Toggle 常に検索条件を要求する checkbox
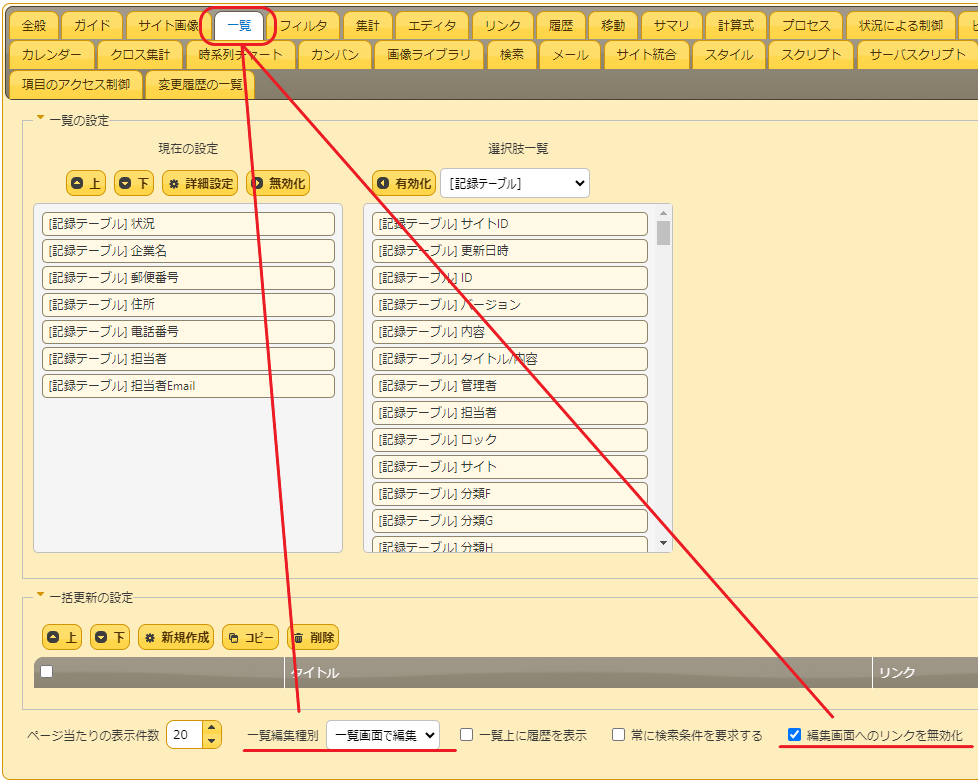Image resolution: width=978 pixels, height=782 pixels. pyautogui.click(x=618, y=735)
